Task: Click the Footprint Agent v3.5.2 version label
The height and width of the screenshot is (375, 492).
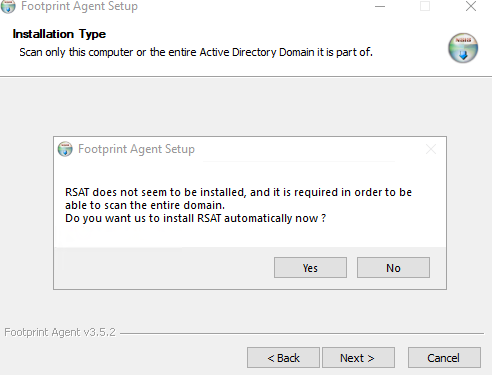Action: [60, 332]
